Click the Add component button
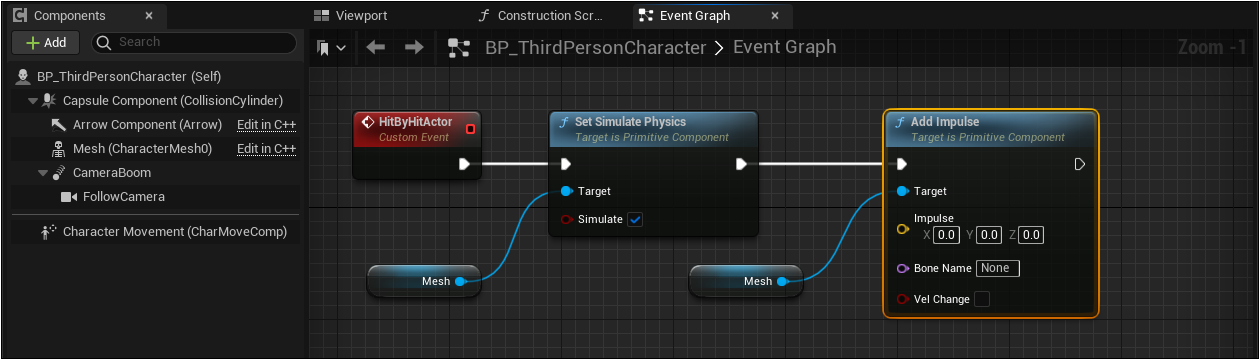Image resolution: width=1260 pixels, height=360 pixels. tap(47, 43)
